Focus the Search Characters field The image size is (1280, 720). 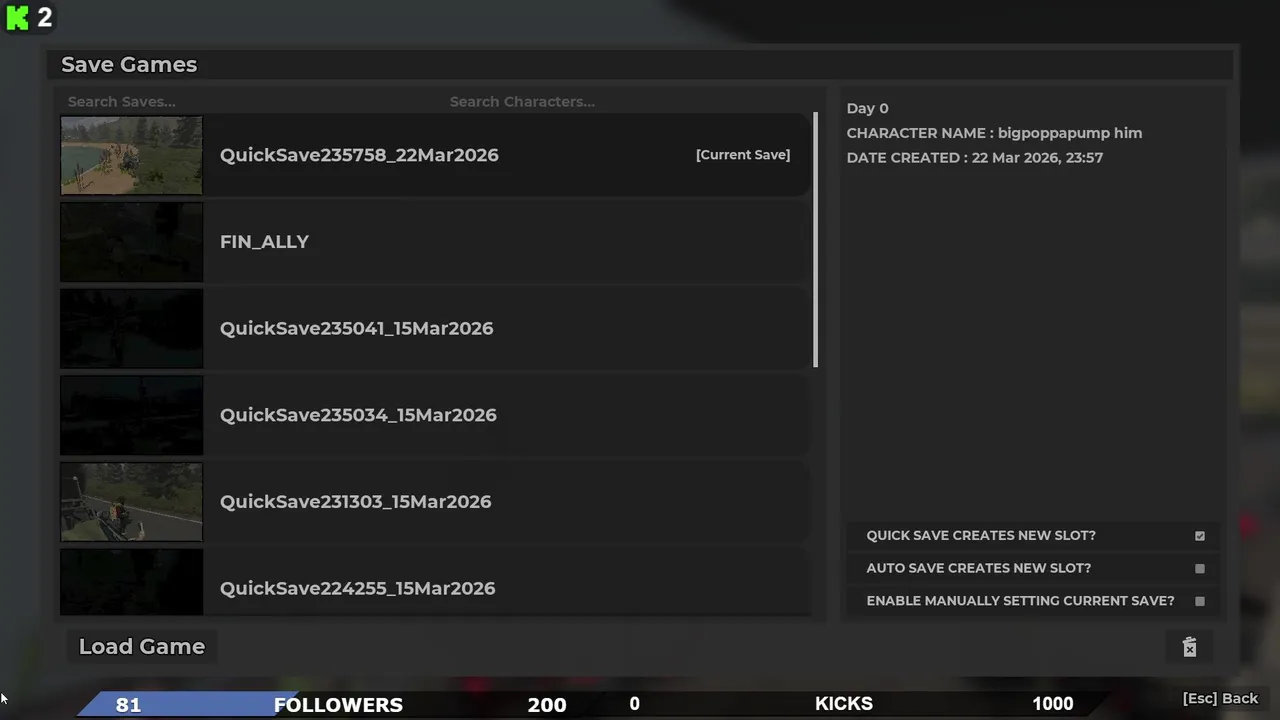click(x=627, y=102)
